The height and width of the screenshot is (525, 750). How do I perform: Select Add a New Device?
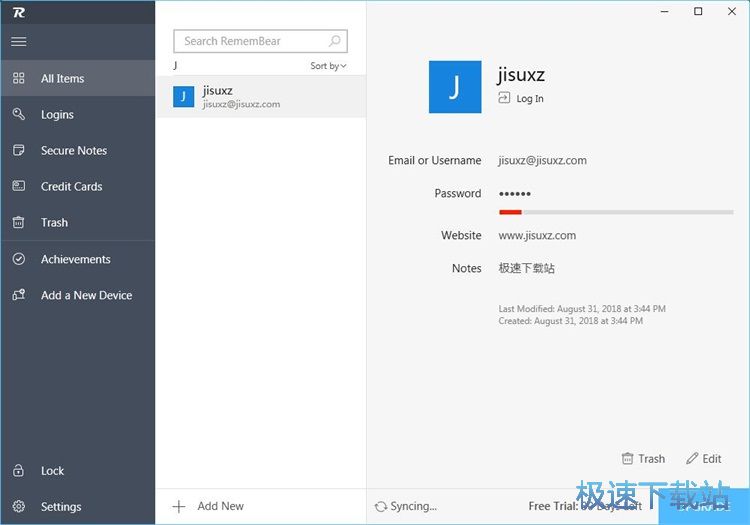pyautogui.click(x=78, y=295)
